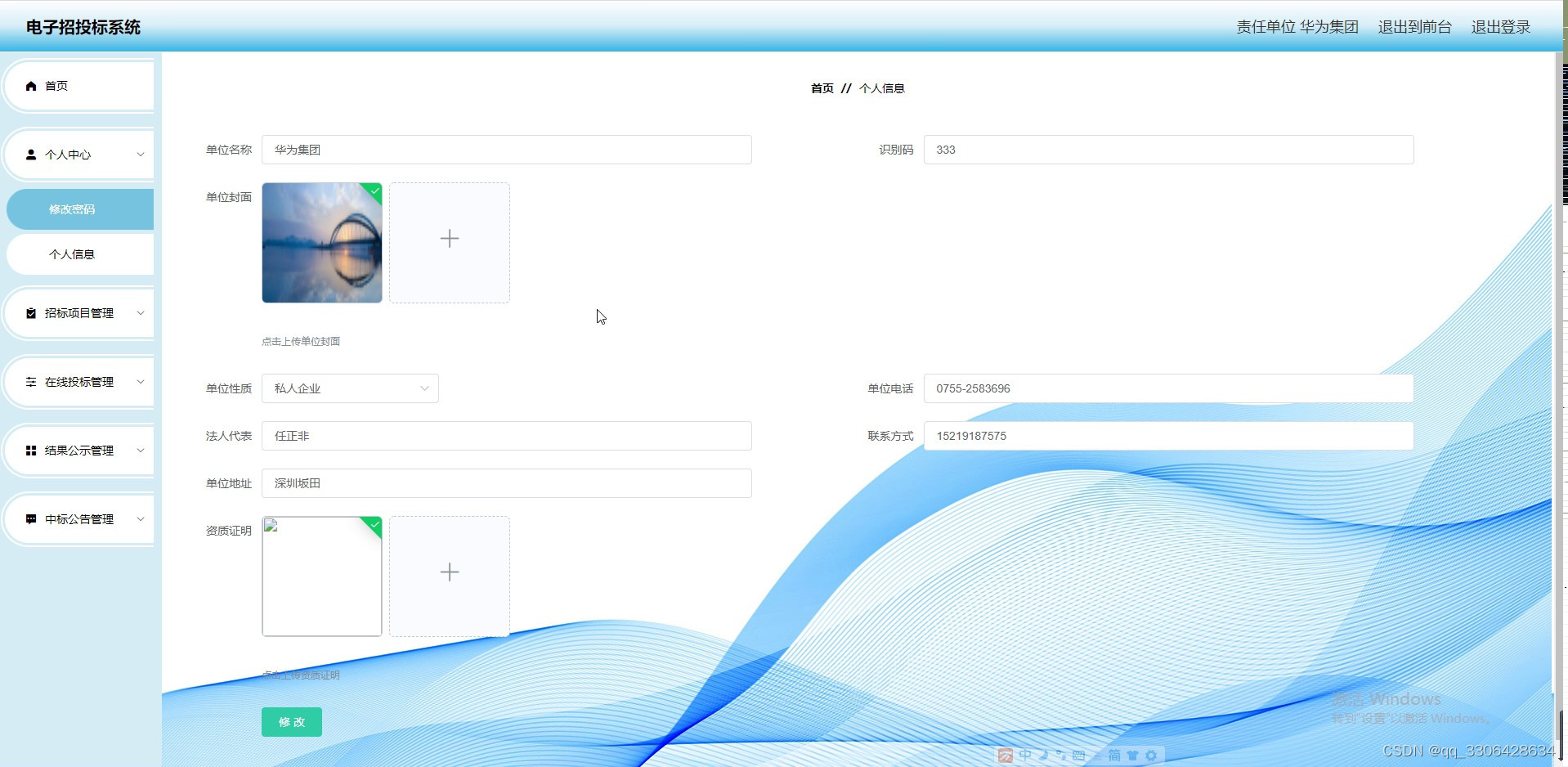Click the 单位名称 input field
This screenshot has width=1568, height=767.
pos(507,150)
